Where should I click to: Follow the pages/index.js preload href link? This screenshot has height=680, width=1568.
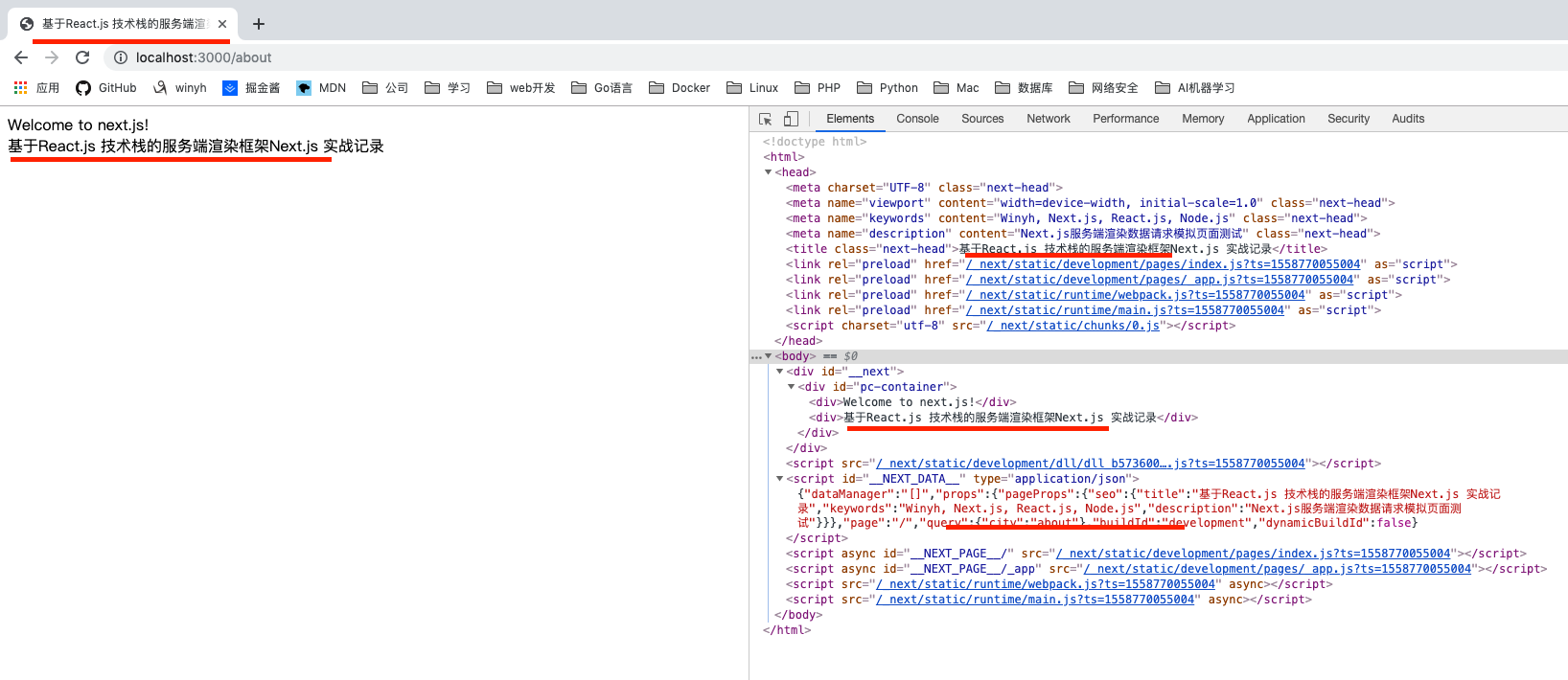[x=1164, y=264]
